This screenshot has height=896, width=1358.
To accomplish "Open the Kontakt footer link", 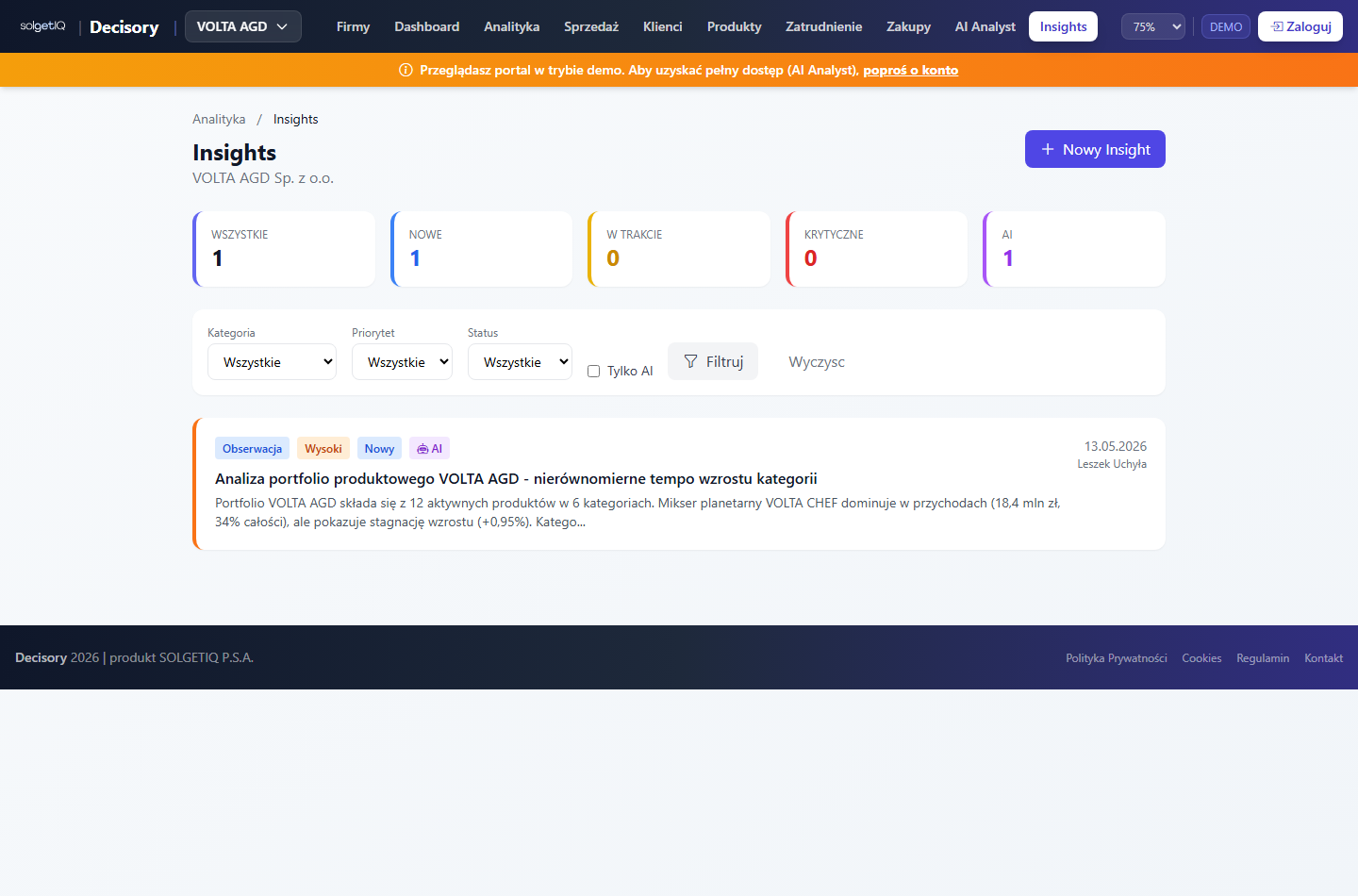I will pyautogui.click(x=1324, y=658).
